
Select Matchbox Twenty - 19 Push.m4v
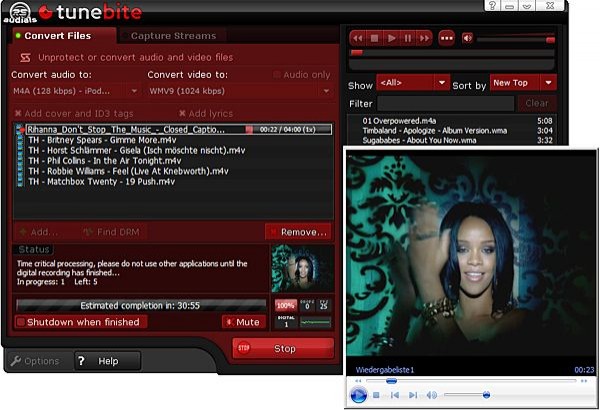[x=101, y=181]
